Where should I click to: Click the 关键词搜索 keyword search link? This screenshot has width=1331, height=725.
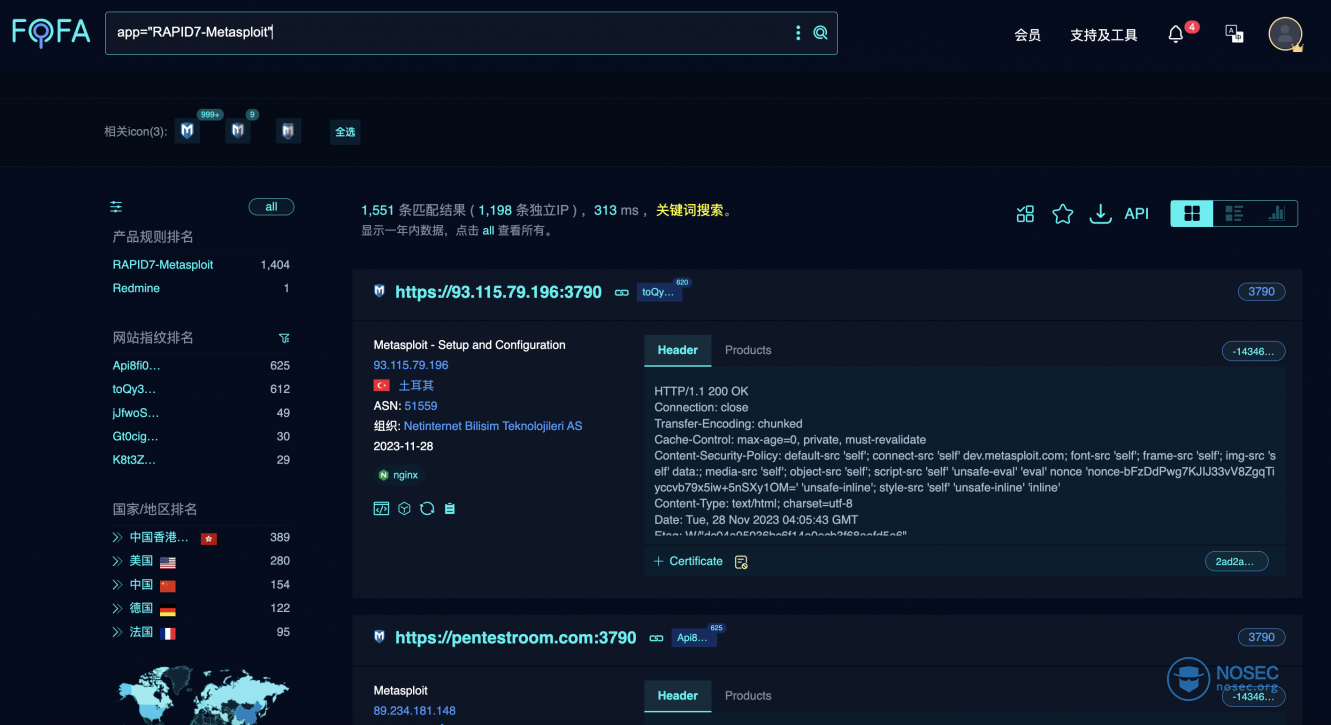tap(689, 211)
